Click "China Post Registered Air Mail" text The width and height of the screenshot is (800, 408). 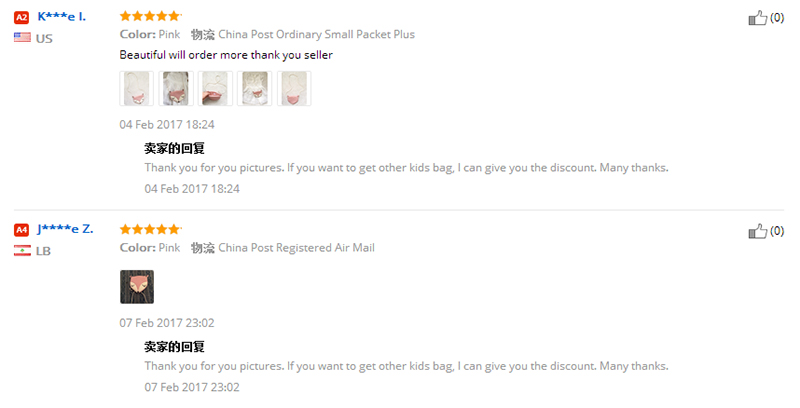pos(296,247)
